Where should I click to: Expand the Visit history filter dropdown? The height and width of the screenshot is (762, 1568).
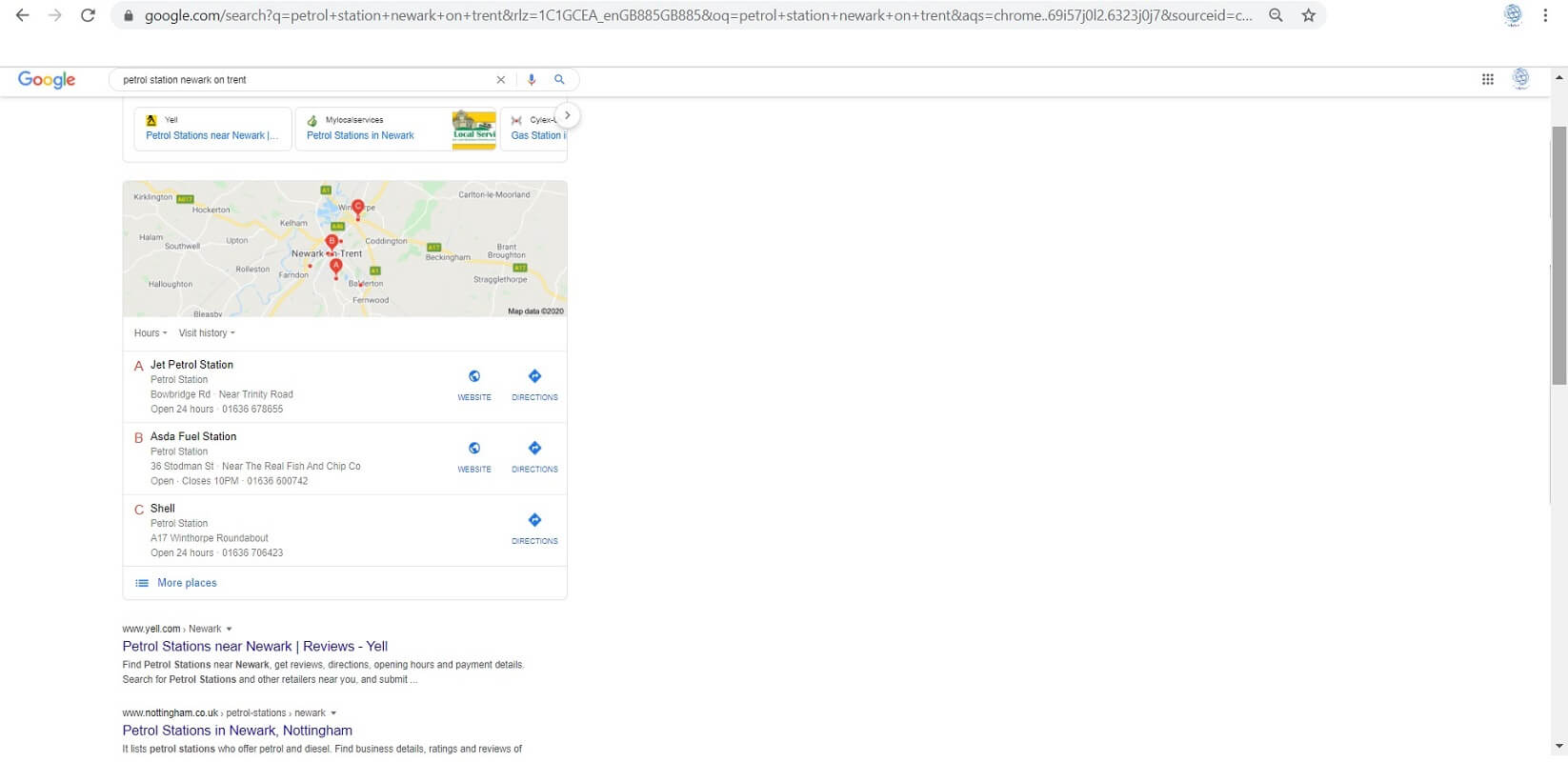(x=207, y=333)
